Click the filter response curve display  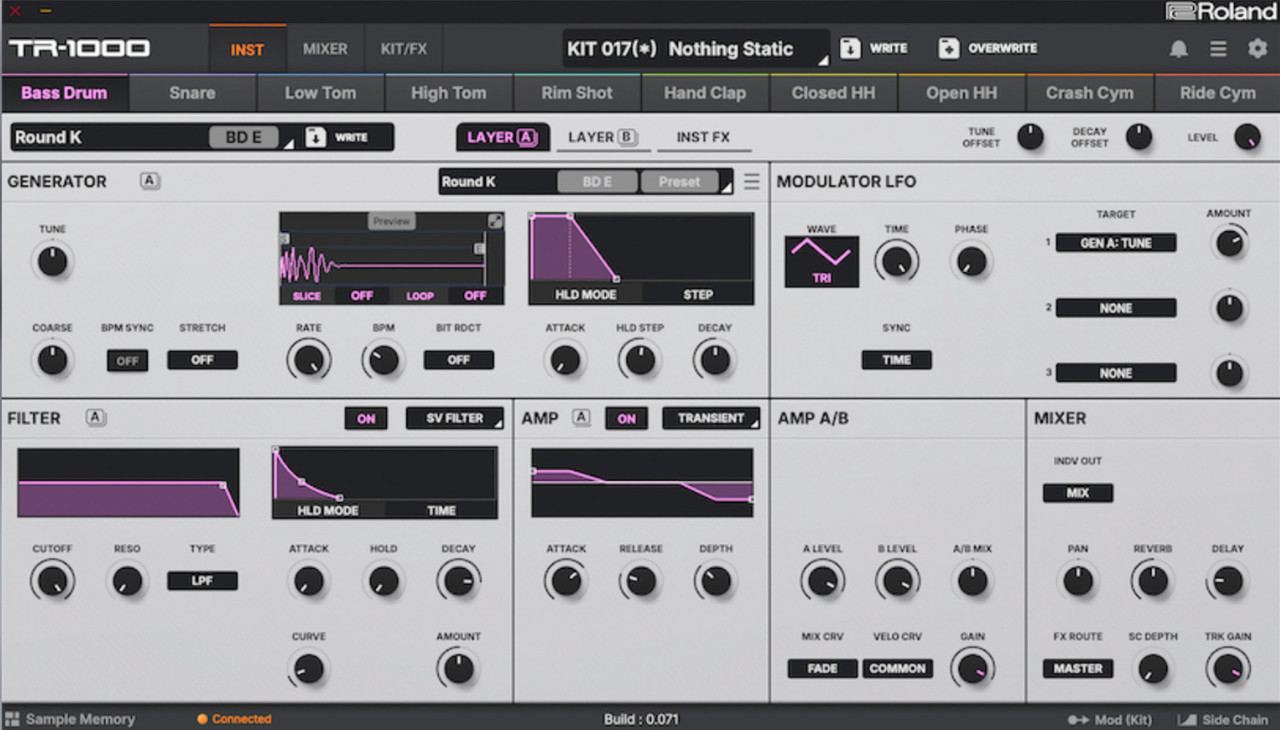129,482
